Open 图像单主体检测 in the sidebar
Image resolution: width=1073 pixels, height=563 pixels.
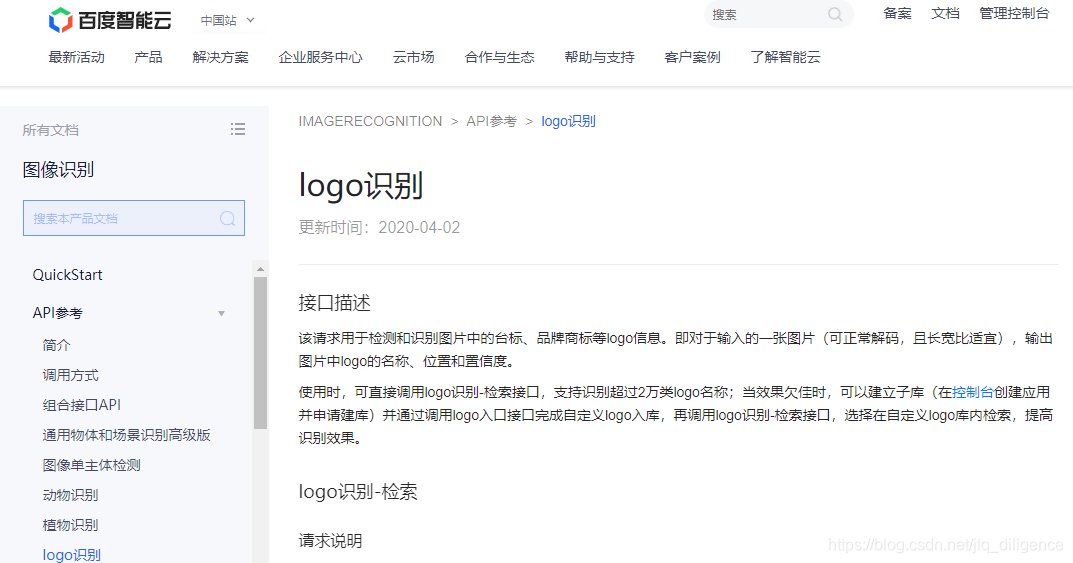point(91,465)
